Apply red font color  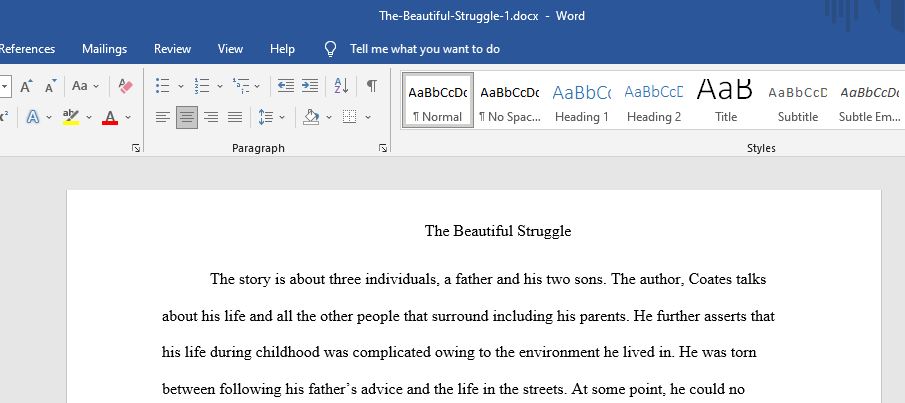click(110, 117)
